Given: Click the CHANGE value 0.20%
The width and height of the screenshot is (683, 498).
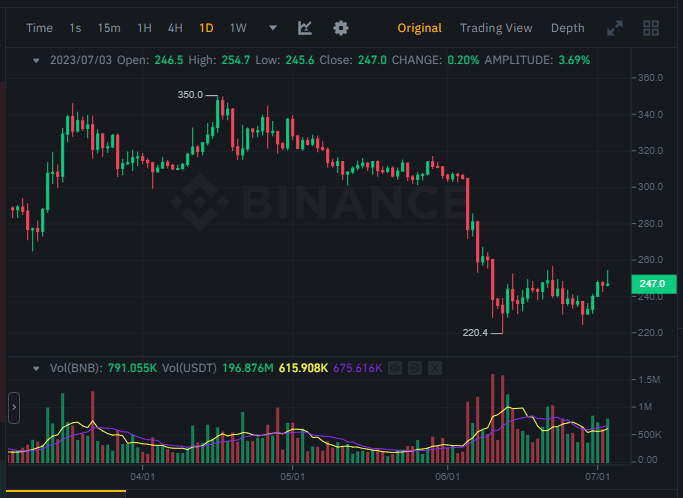Looking at the screenshot, I should click(x=463, y=60).
